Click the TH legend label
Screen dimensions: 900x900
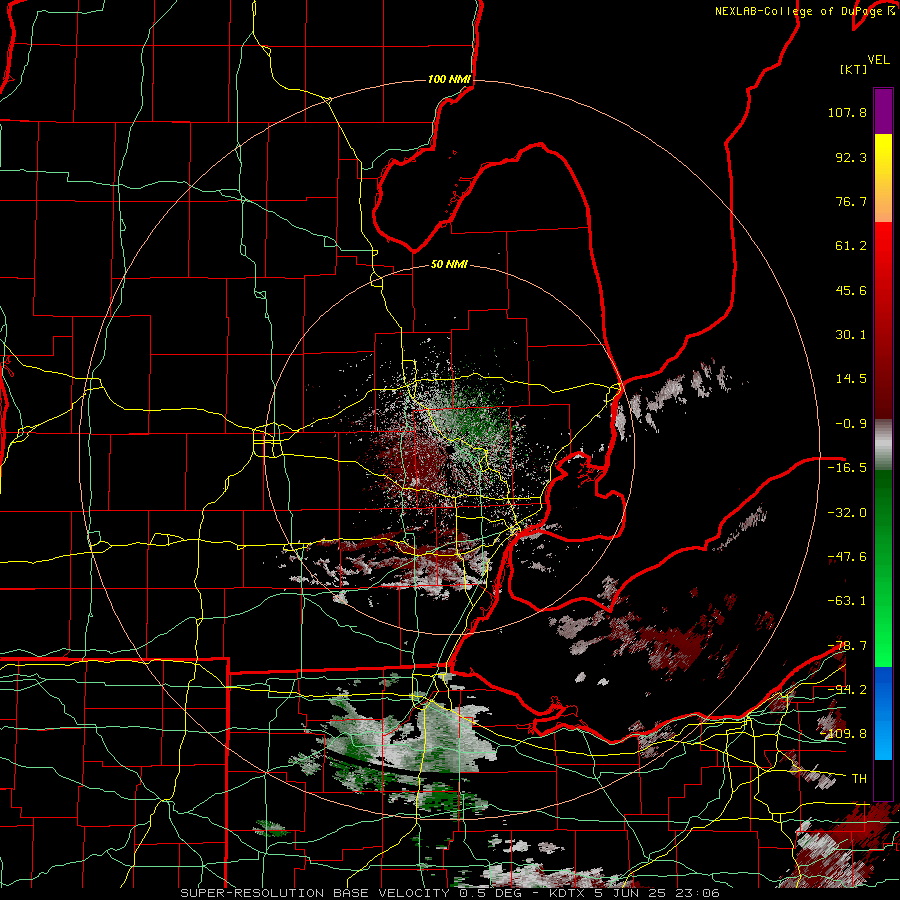coord(859,779)
